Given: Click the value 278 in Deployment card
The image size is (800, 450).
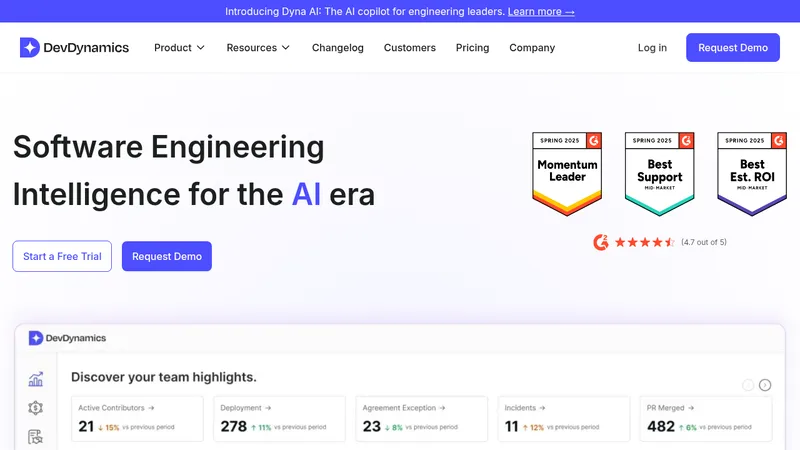Looking at the screenshot, I should pos(234,426).
